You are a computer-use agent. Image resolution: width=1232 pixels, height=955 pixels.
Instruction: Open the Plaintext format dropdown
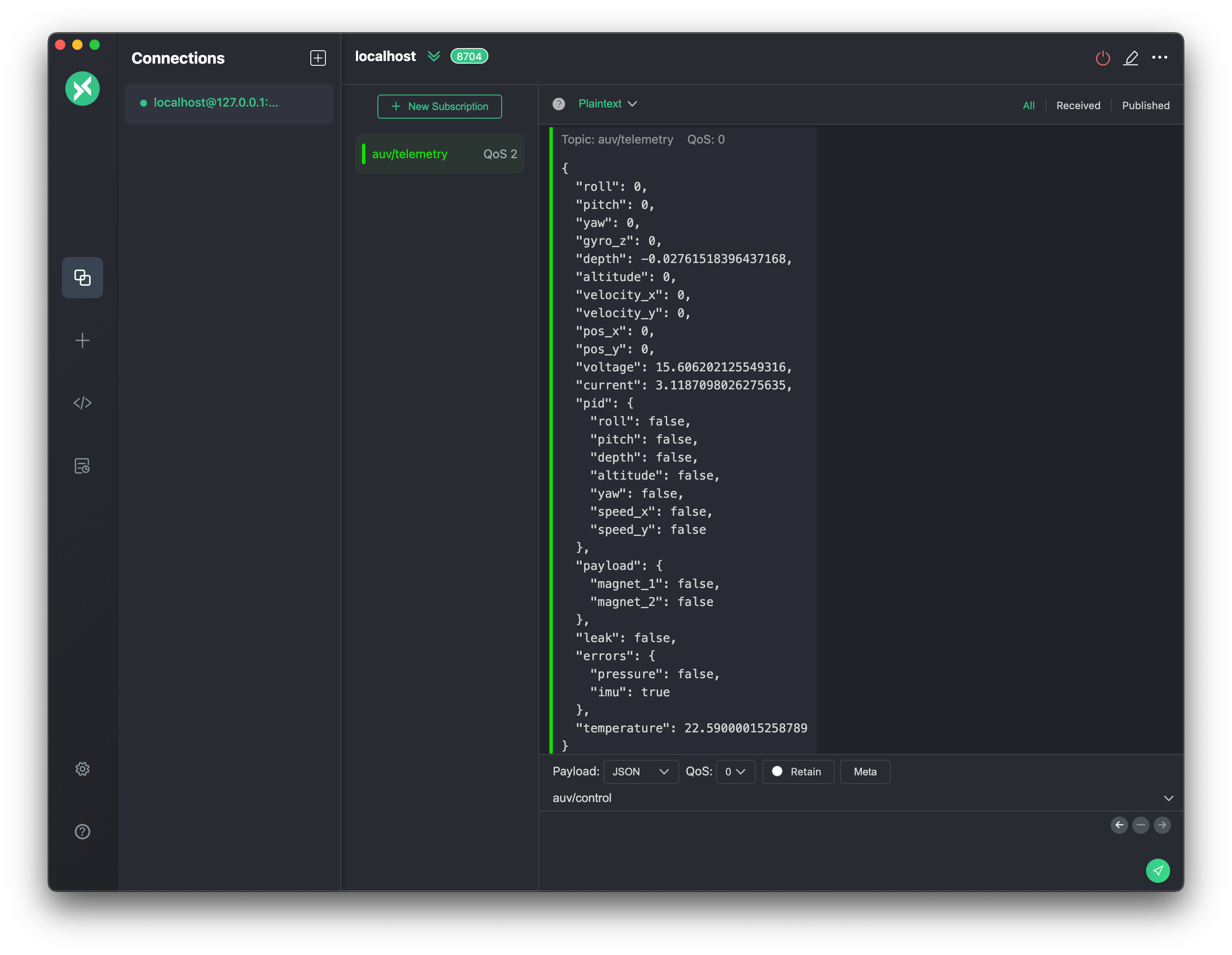click(607, 104)
